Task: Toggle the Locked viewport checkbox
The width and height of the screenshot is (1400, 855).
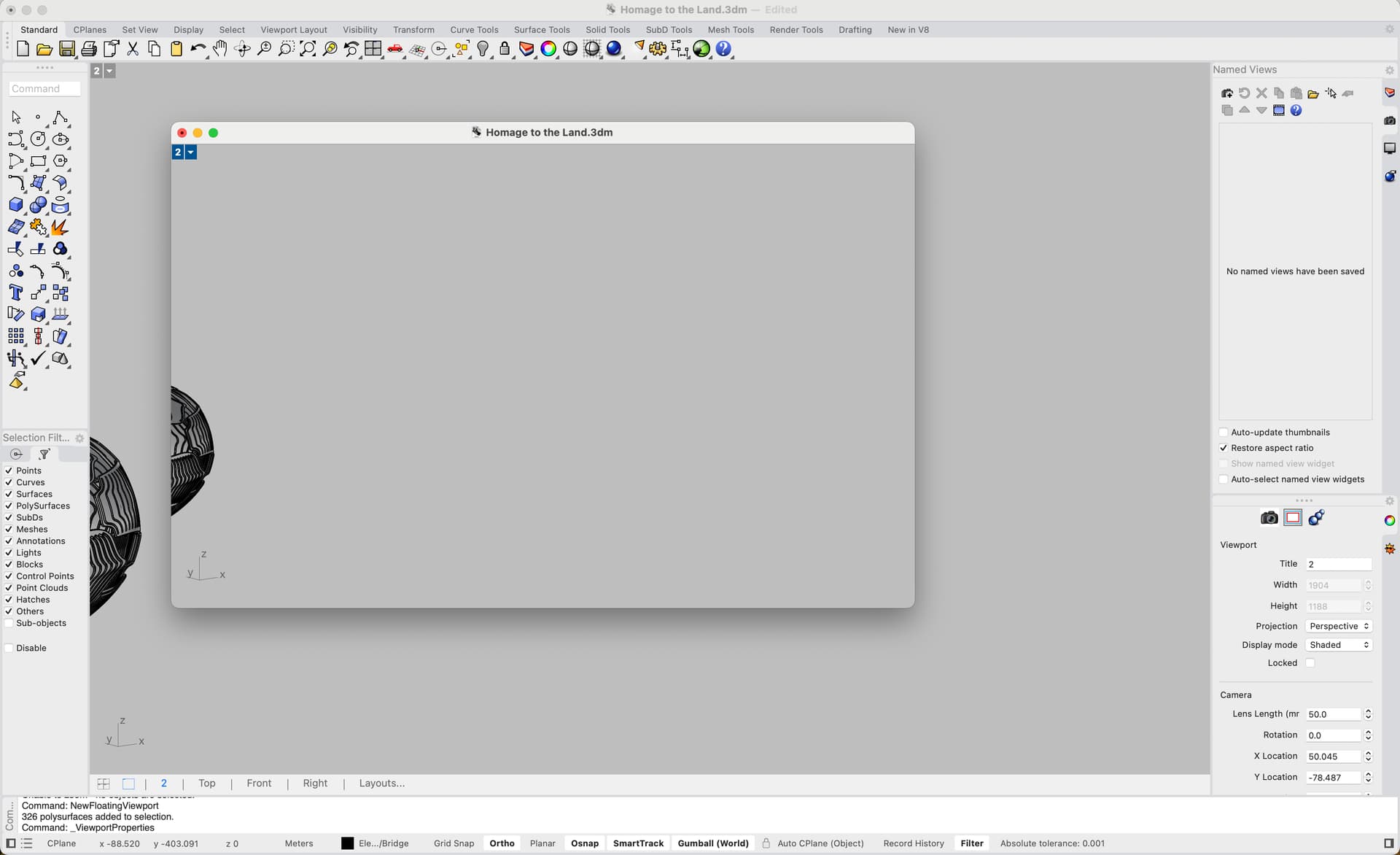Action: [x=1310, y=662]
